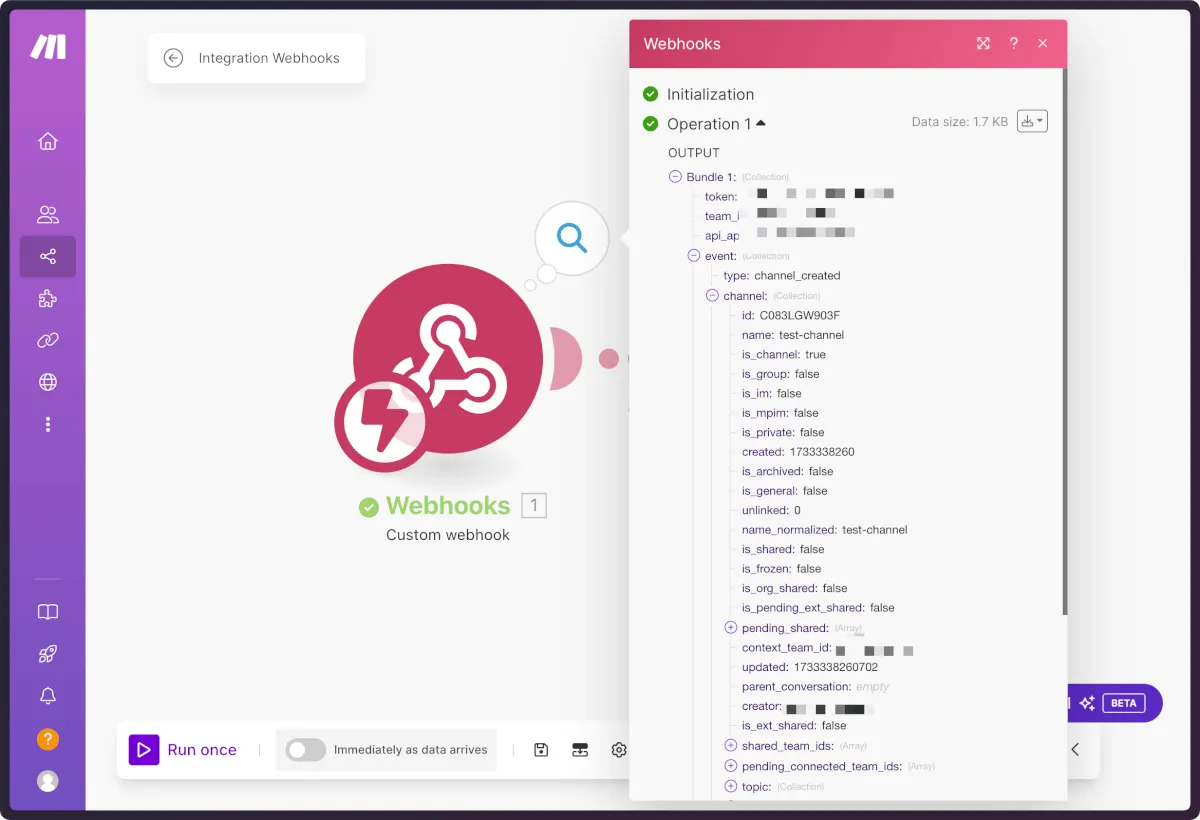Open the Team users sidebar icon
Image resolution: width=1200 pixels, height=820 pixels.
point(48,214)
